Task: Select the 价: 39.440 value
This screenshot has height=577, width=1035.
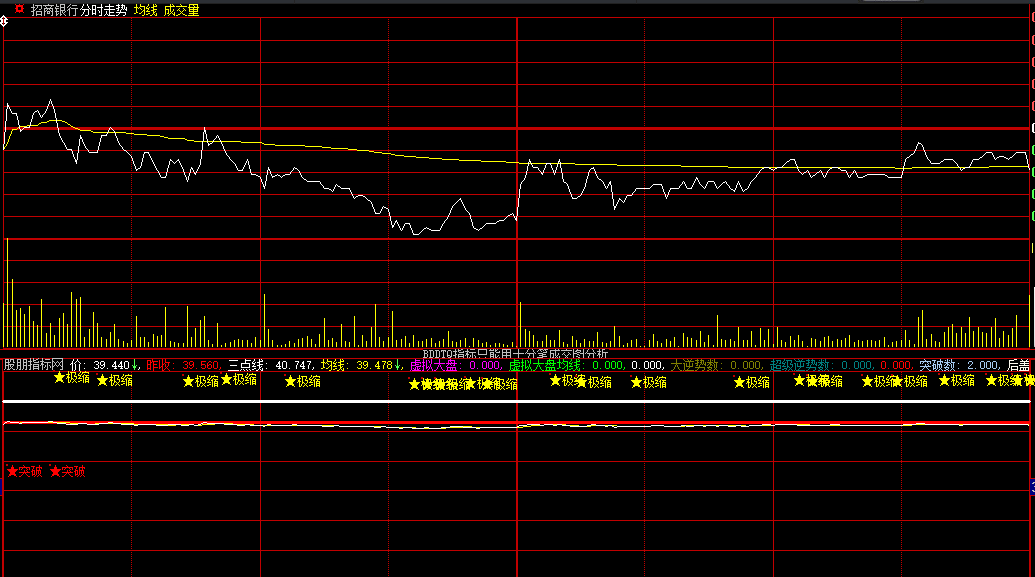Action: [x=104, y=365]
